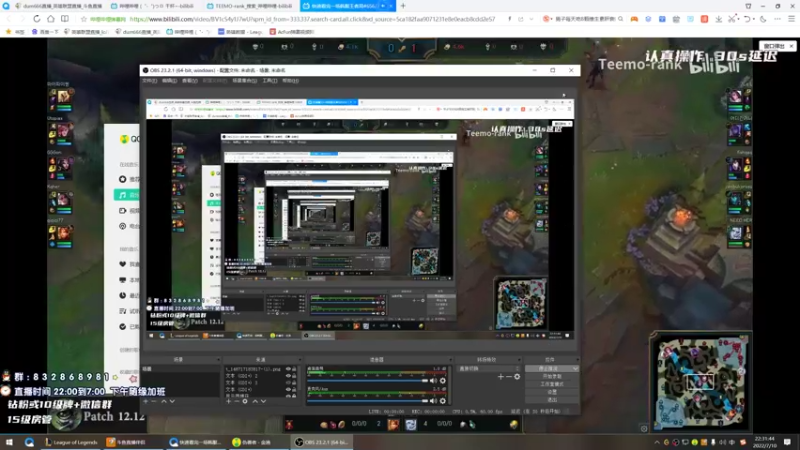
Task: Remove scene transition with minus icon
Action: 509,377
